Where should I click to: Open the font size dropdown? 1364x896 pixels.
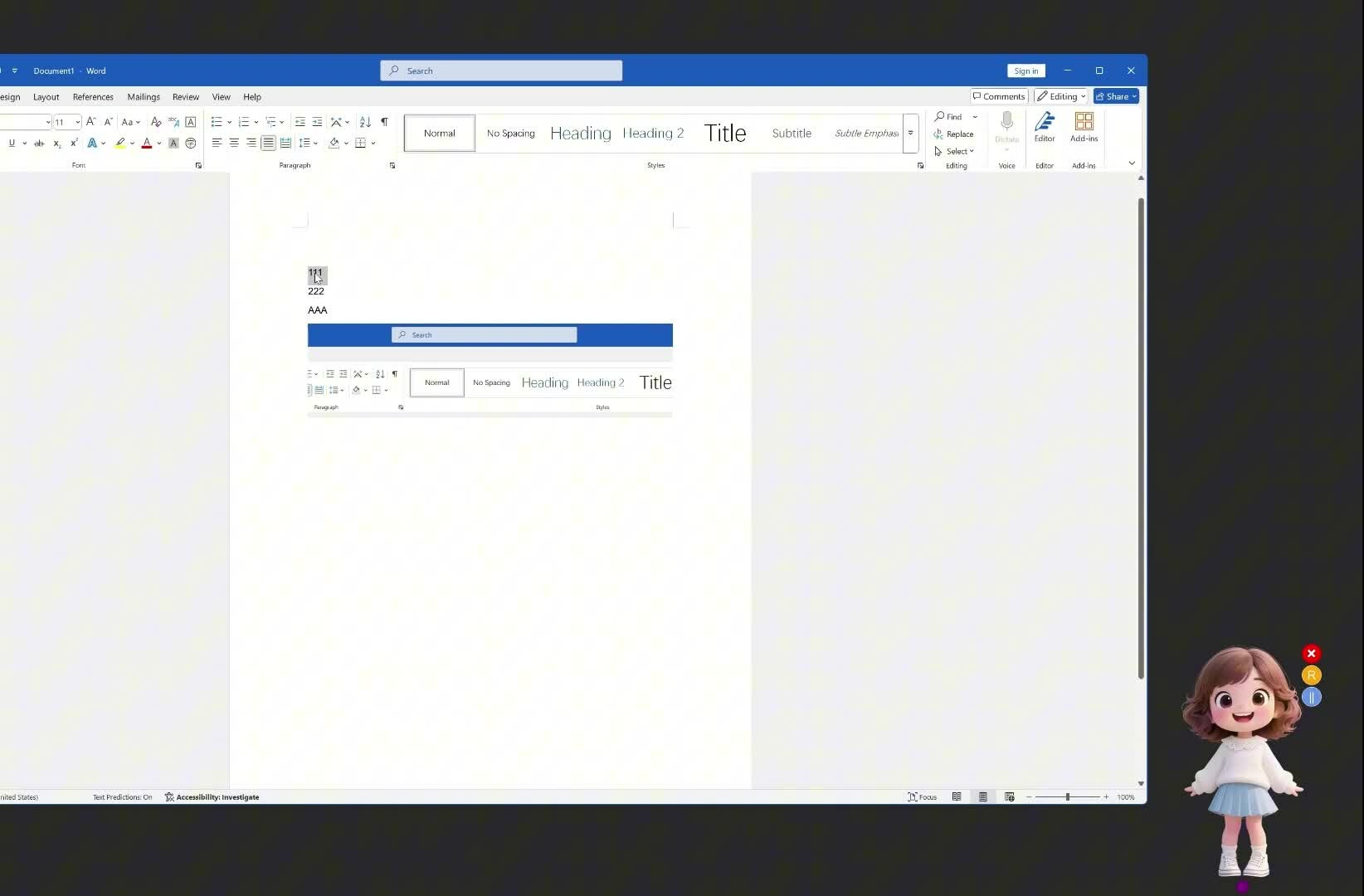click(x=78, y=122)
